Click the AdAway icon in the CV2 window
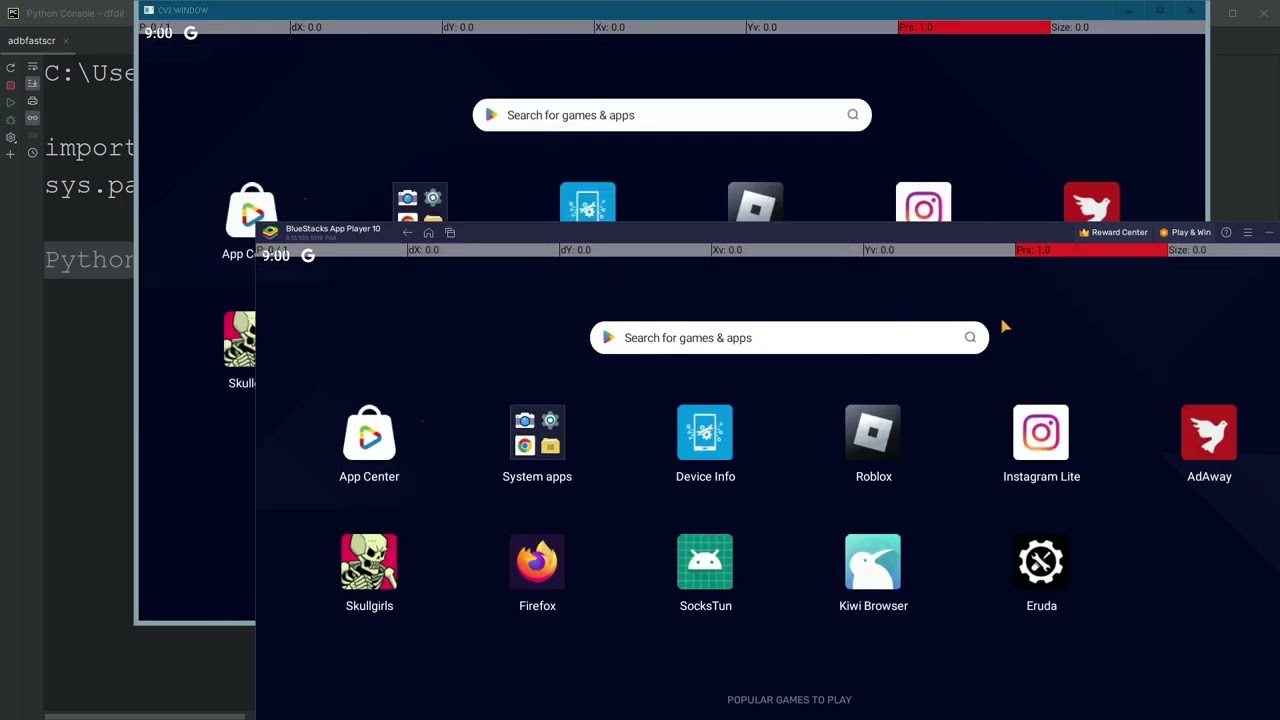Screen dimensions: 1280x720 tap(1091, 203)
